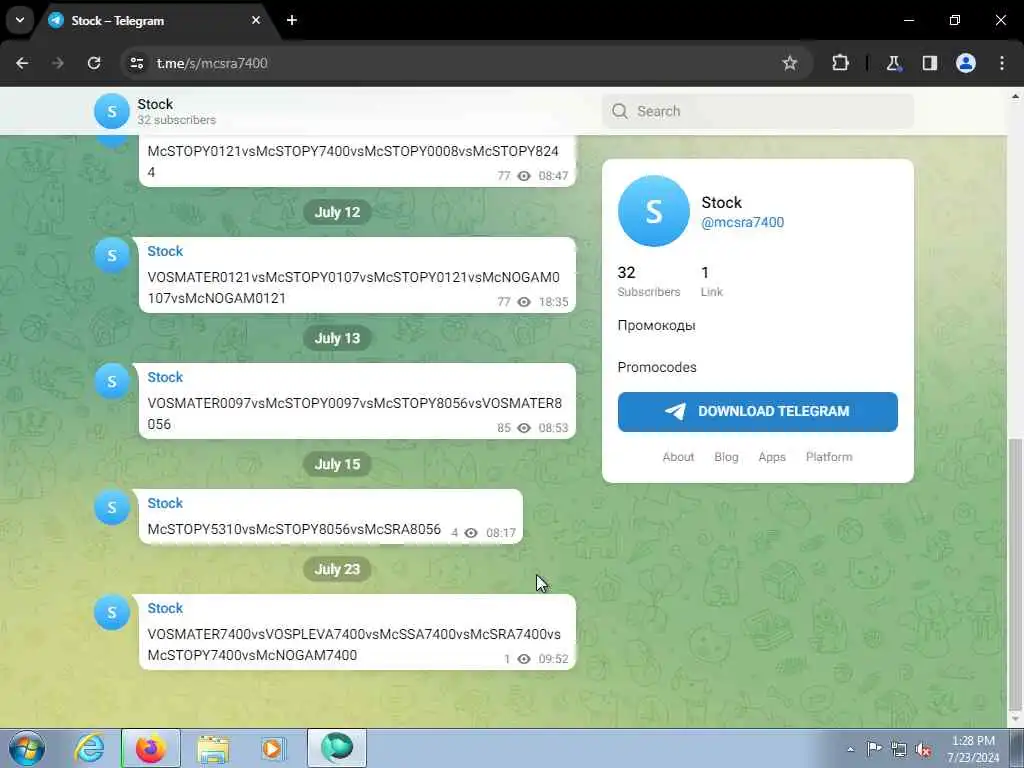
Task: Click the 09:52 timestamp link
Action: [553, 659]
